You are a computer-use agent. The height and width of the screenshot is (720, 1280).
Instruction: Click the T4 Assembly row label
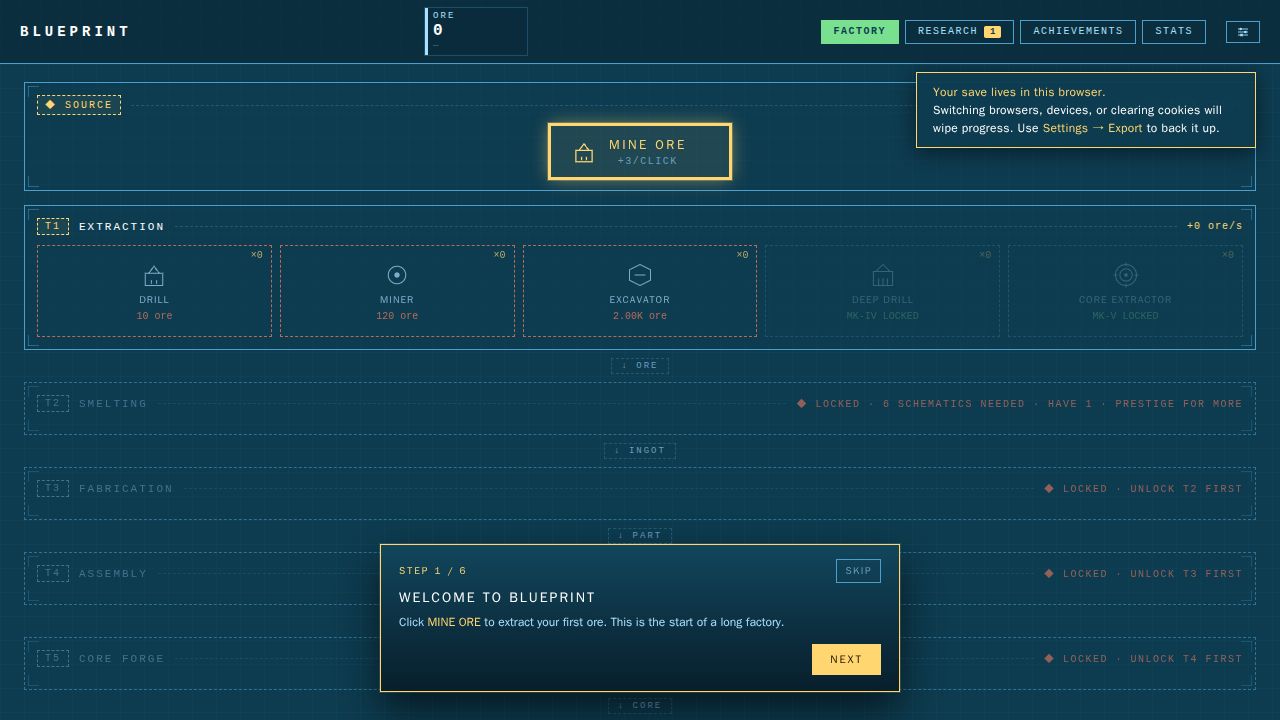point(113,574)
